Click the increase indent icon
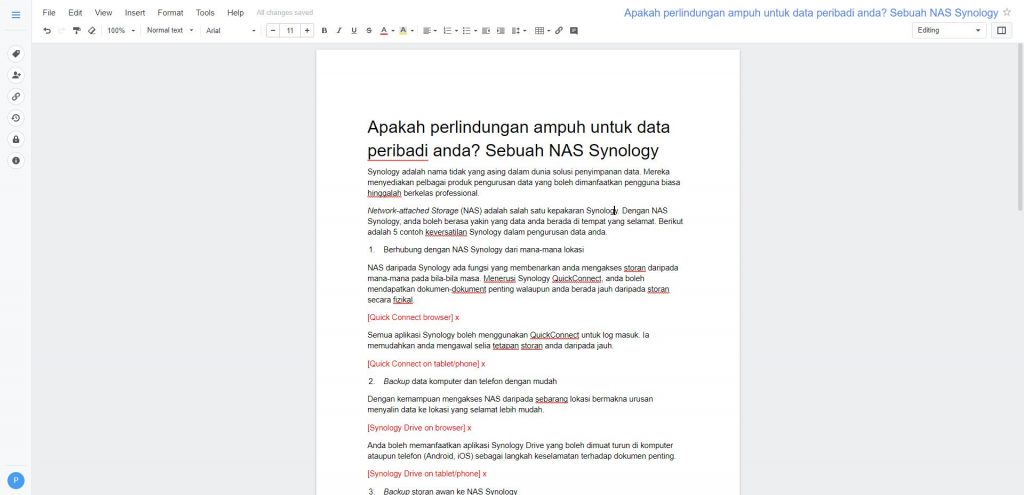Viewport: 1024px width, 495px height. (x=501, y=30)
